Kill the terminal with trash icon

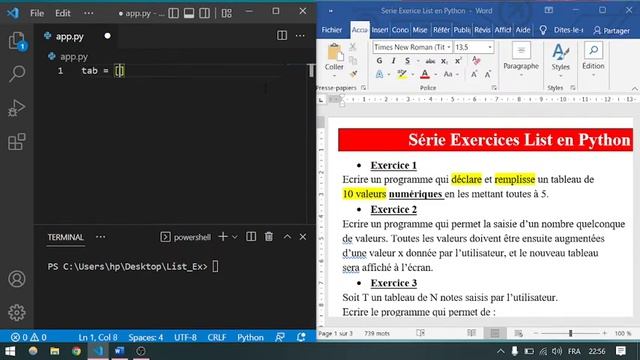[269, 237]
